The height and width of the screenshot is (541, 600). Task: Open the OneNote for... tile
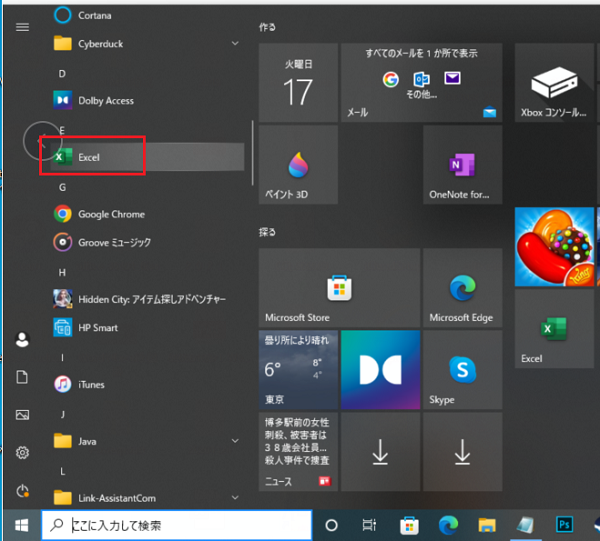click(462, 165)
